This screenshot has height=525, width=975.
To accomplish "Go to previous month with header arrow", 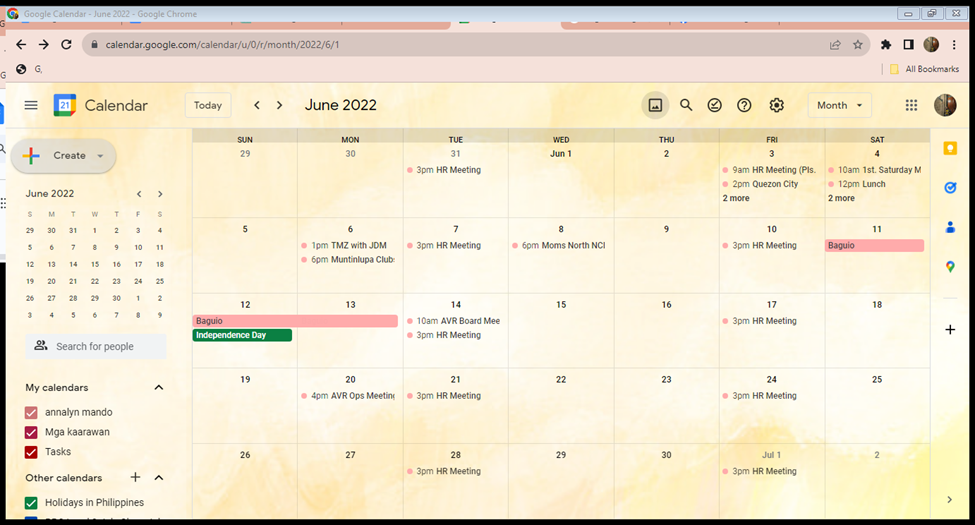I will pyautogui.click(x=257, y=105).
